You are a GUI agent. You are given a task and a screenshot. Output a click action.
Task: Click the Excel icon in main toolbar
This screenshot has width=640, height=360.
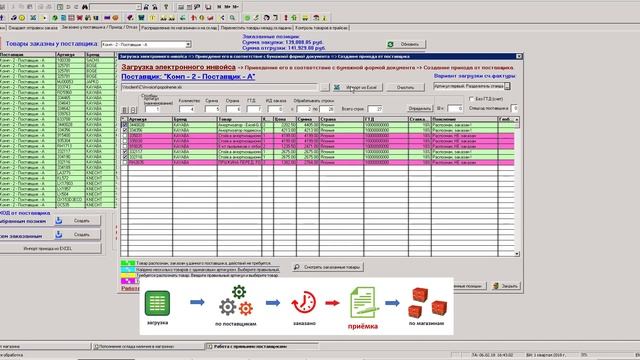[33, 18]
